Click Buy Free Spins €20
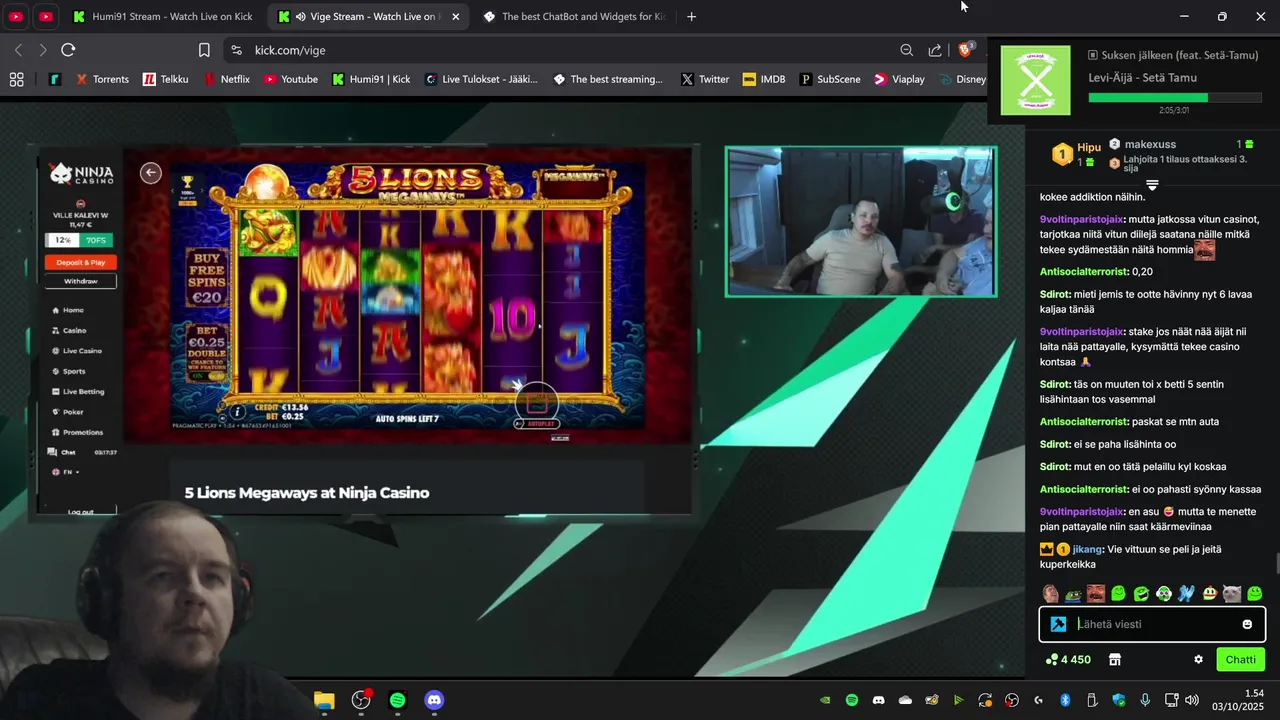This screenshot has width=1280, height=720. pyautogui.click(x=207, y=277)
